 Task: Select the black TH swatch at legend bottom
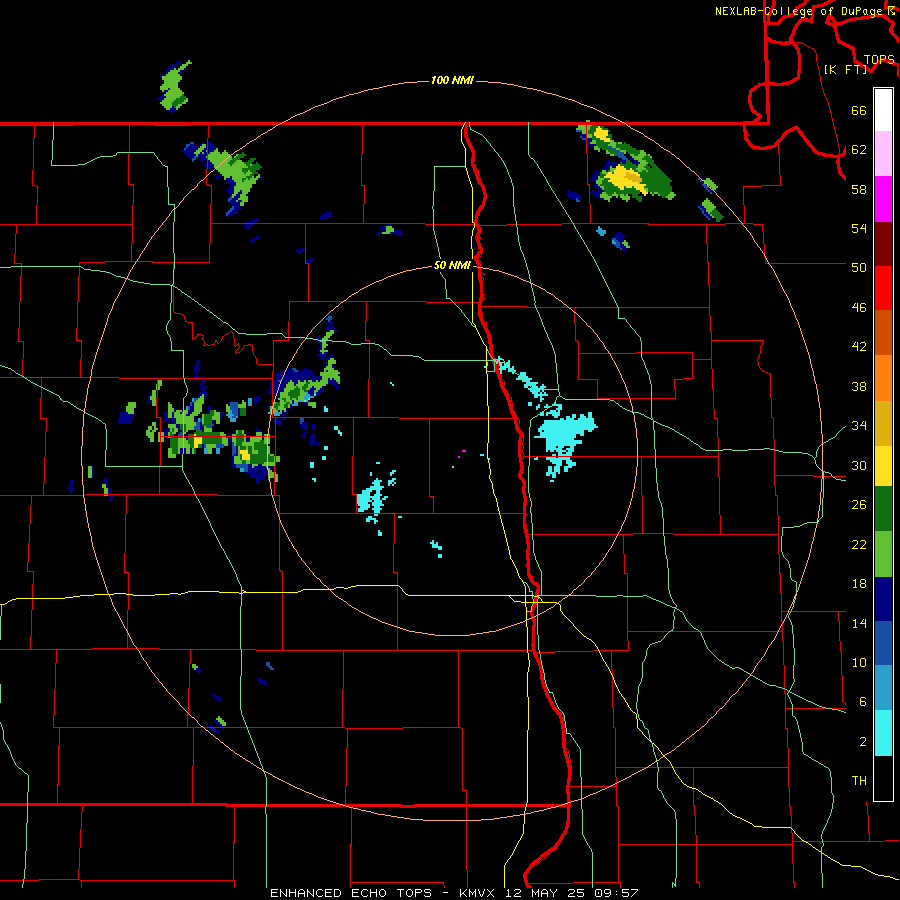coord(883,778)
